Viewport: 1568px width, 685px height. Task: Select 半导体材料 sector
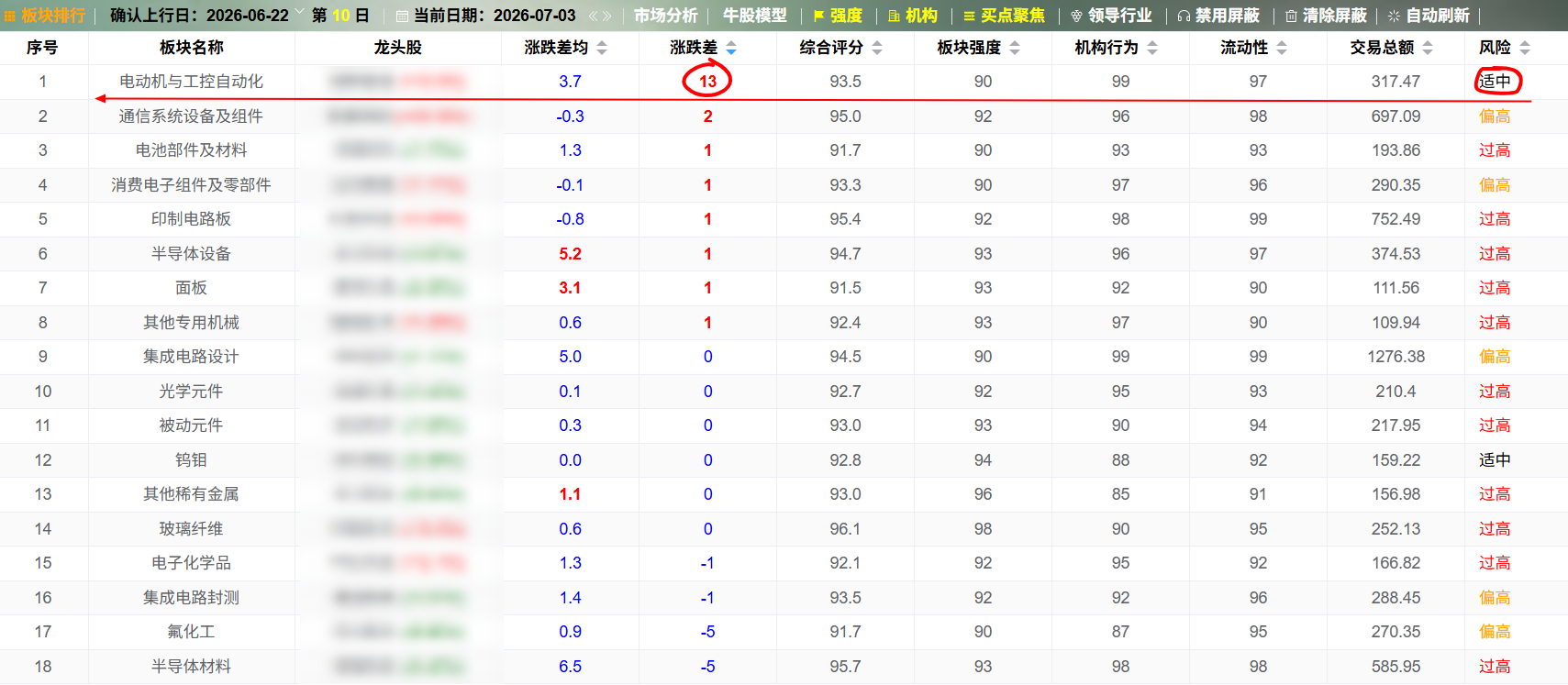191,667
